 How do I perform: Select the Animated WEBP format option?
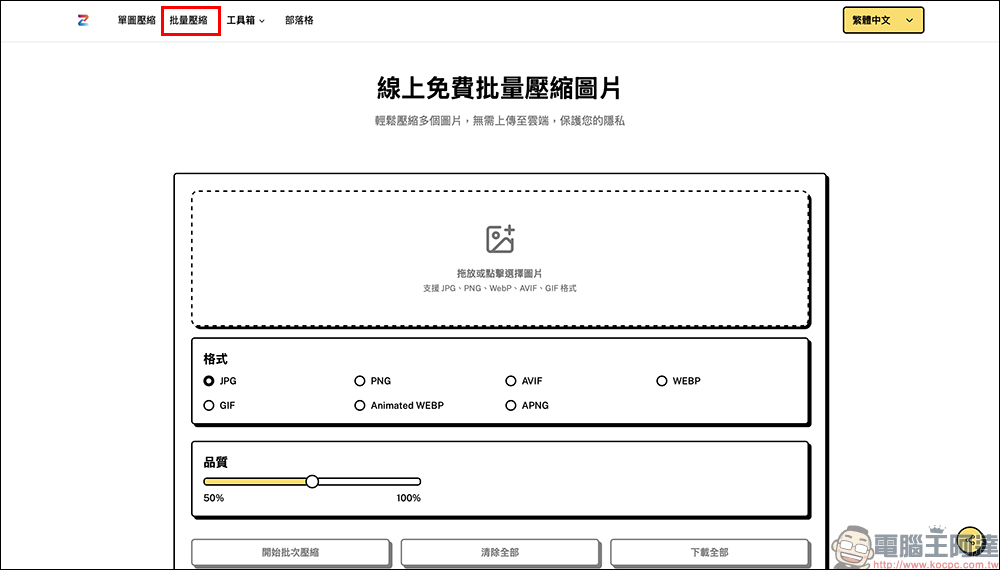click(x=399, y=406)
